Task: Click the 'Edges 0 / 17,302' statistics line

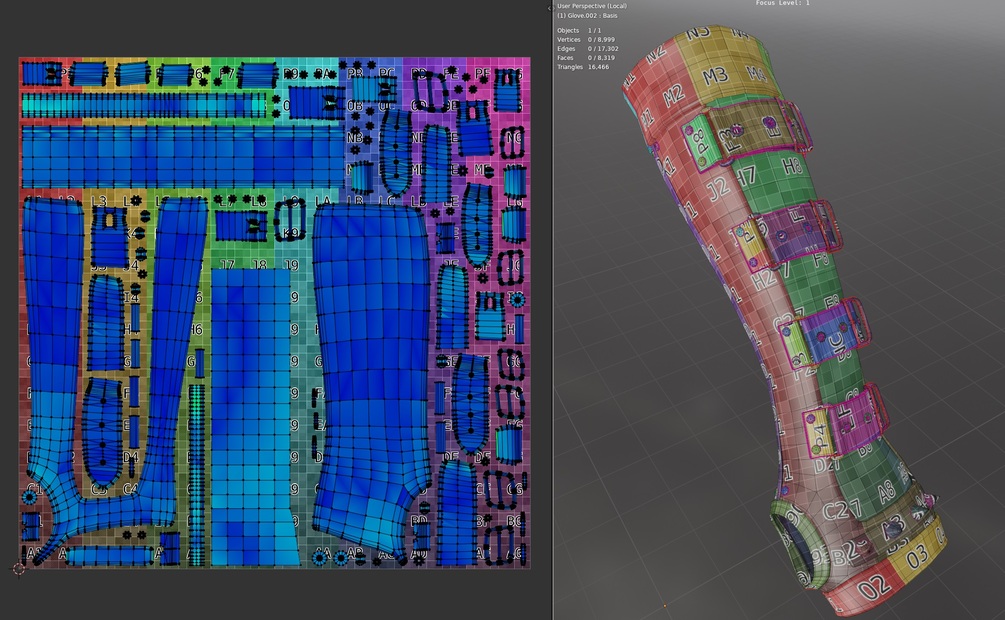Action: (x=588, y=49)
